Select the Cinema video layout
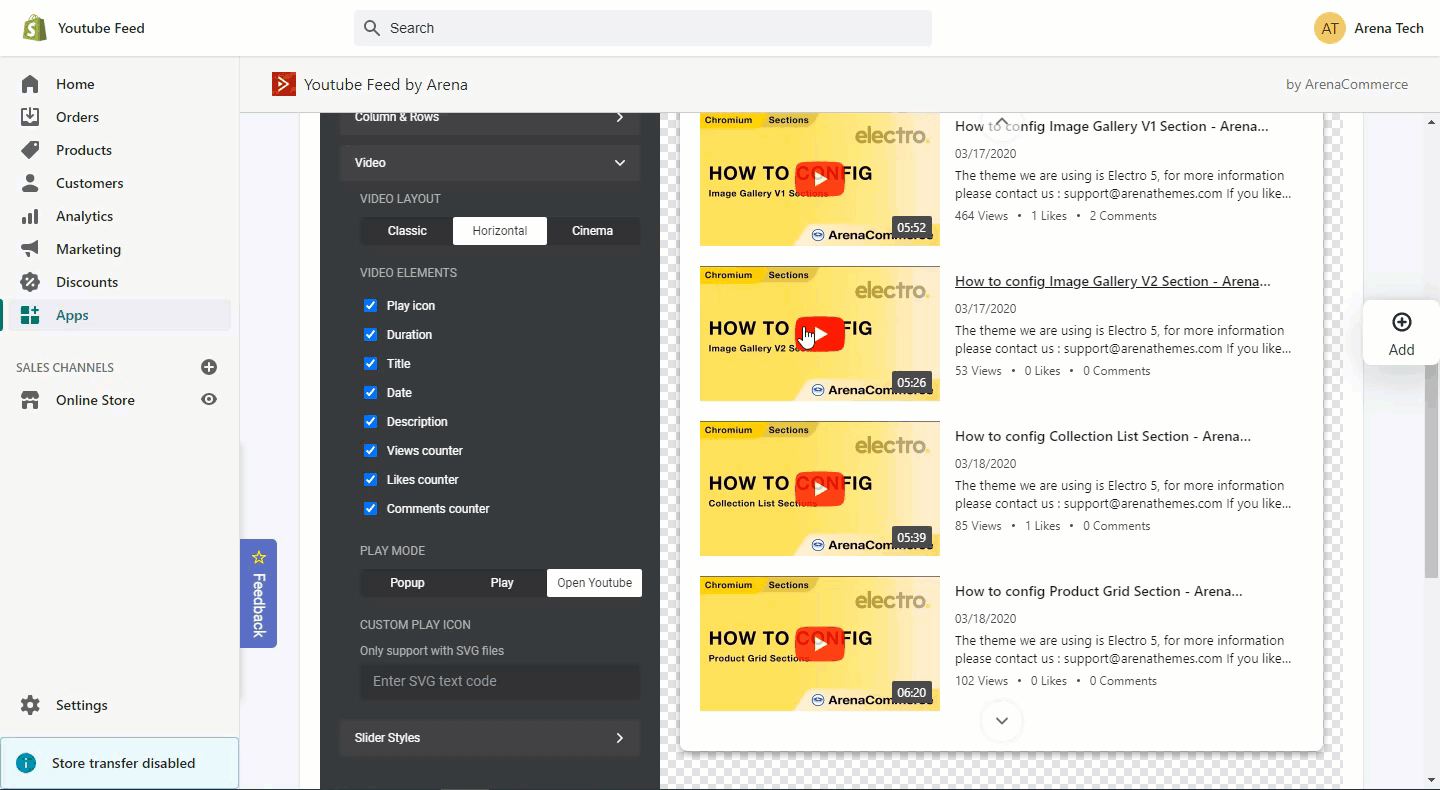Image resolution: width=1440 pixels, height=790 pixels. click(593, 231)
